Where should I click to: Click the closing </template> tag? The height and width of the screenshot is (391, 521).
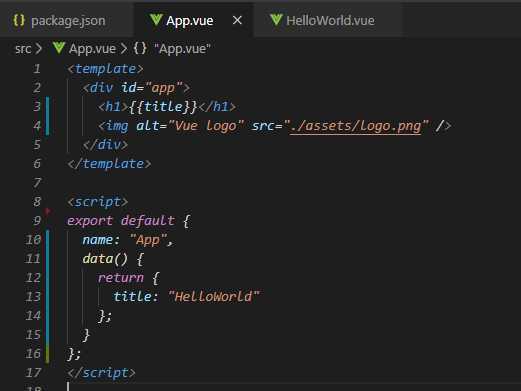tap(109, 164)
